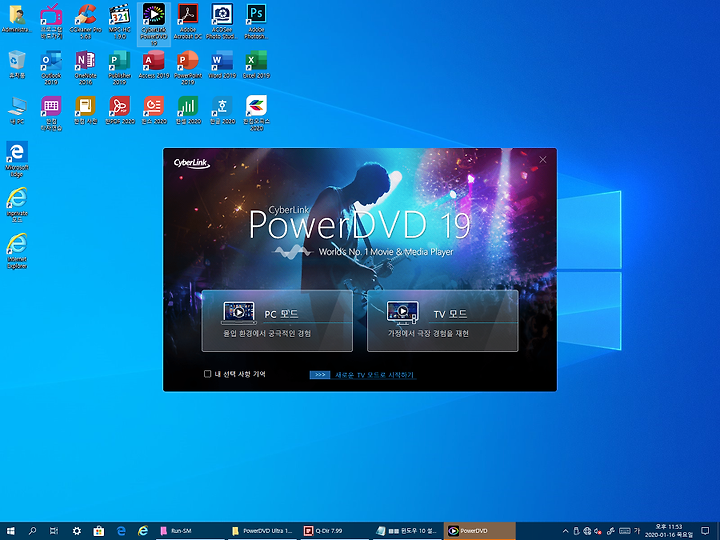Select the Hancom dictionary desktop shortcut
Viewport: 720px width, 540px height.
(86, 110)
